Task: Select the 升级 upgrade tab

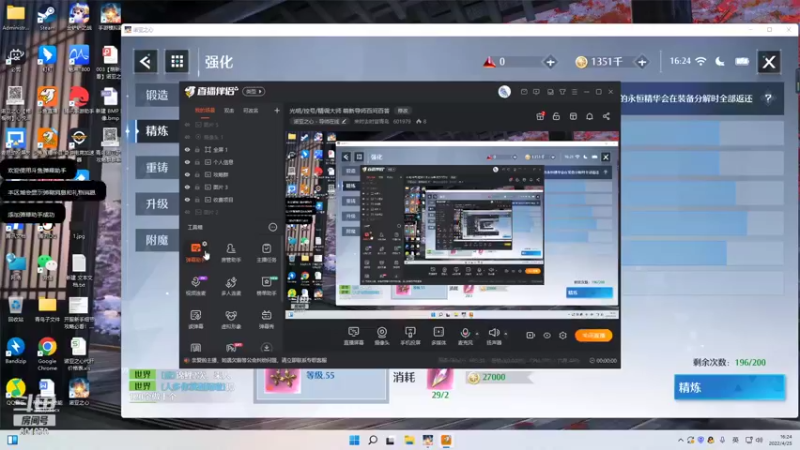Action: [x=157, y=204]
